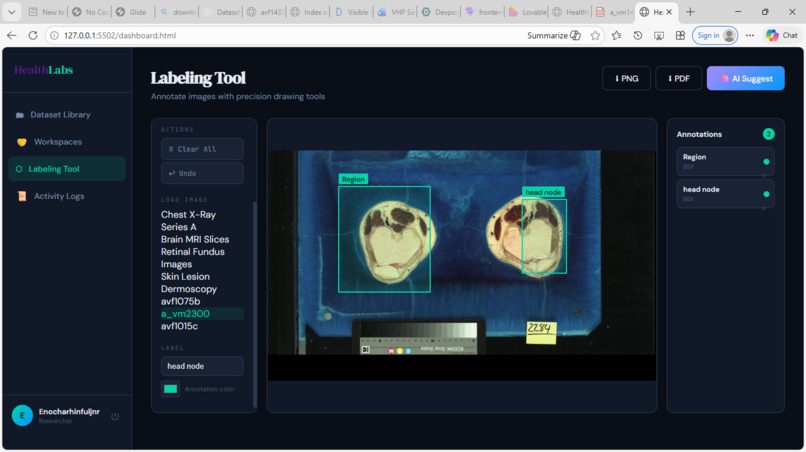The width and height of the screenshot is (806, 452).
Task: Switch to the avf143 tab
Action: pyautogui.click(x=265, y=12)
